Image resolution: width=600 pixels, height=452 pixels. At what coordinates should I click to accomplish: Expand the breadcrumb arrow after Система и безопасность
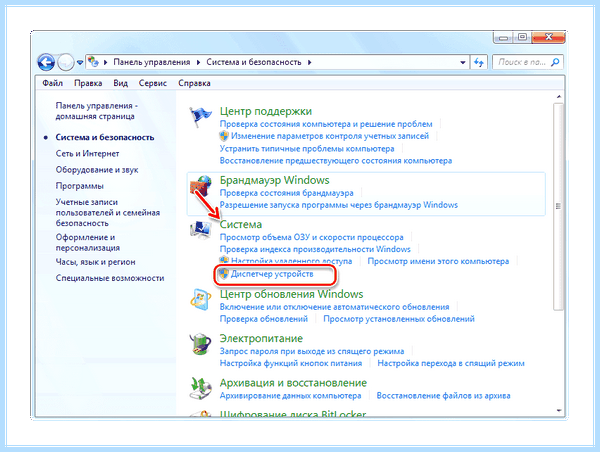309,62
